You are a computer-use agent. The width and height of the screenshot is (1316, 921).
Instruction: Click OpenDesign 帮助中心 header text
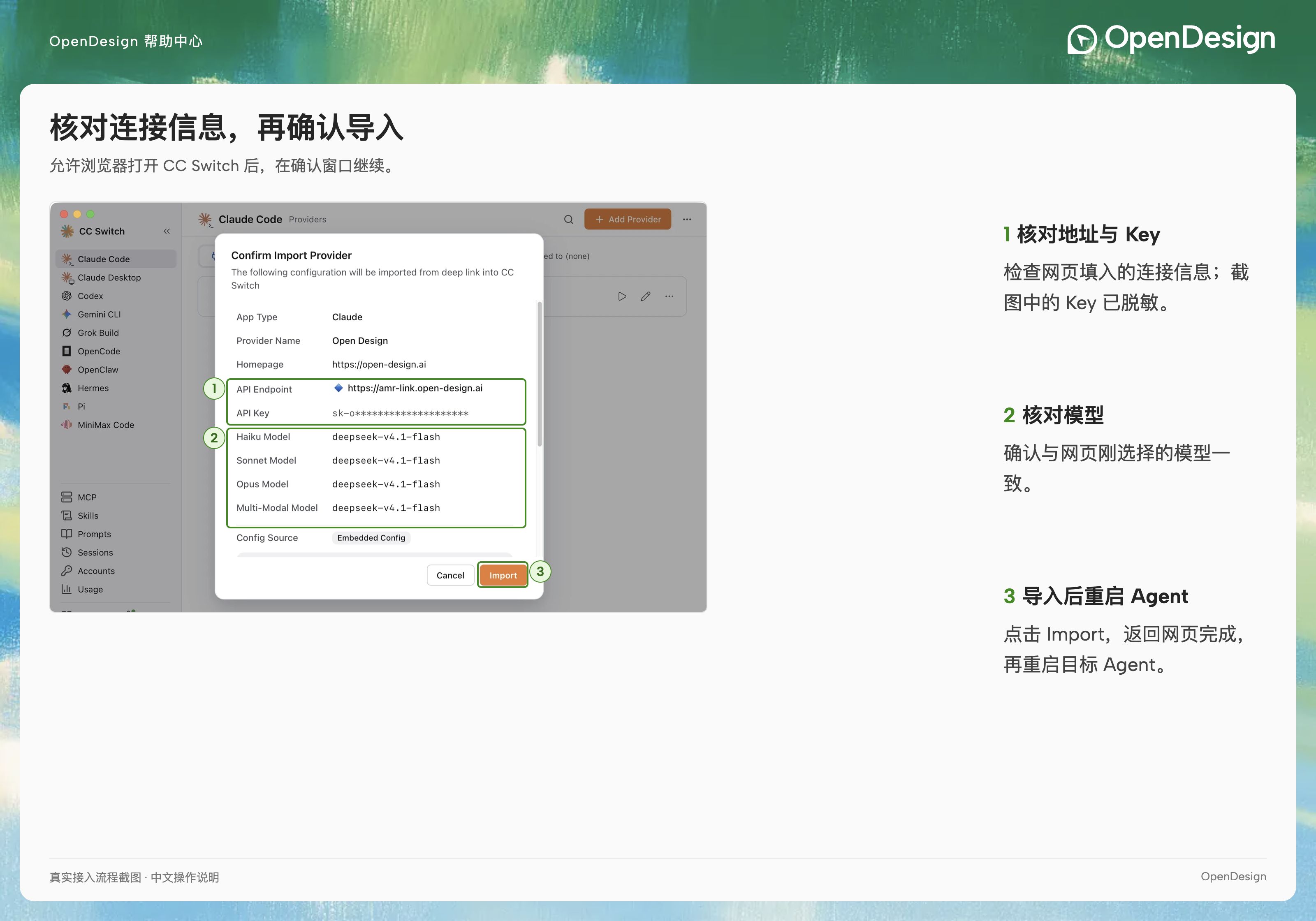(x=126, y=41)
